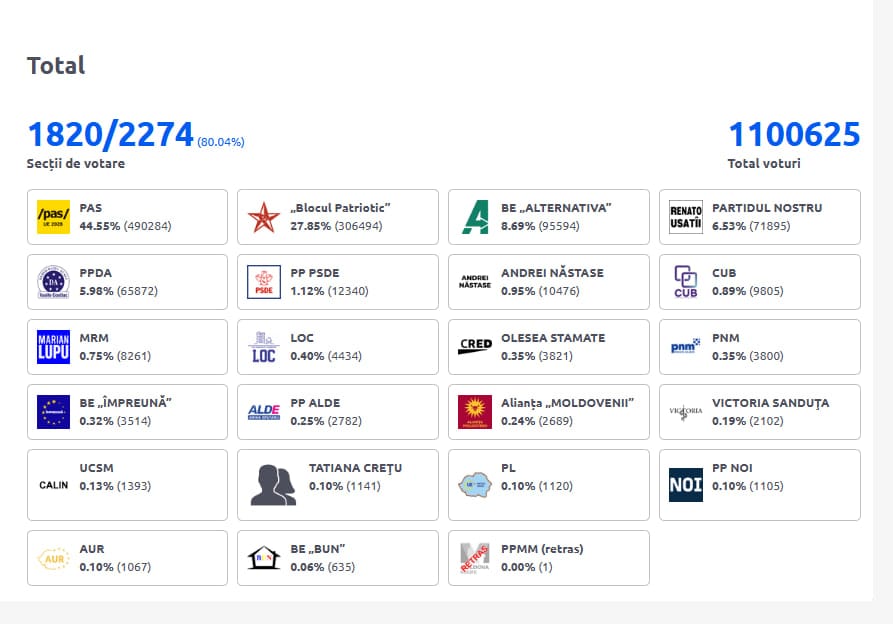This screenshot has height=624, width=893.
Task: Click the Total voturi label
Action: click(764, 163)
